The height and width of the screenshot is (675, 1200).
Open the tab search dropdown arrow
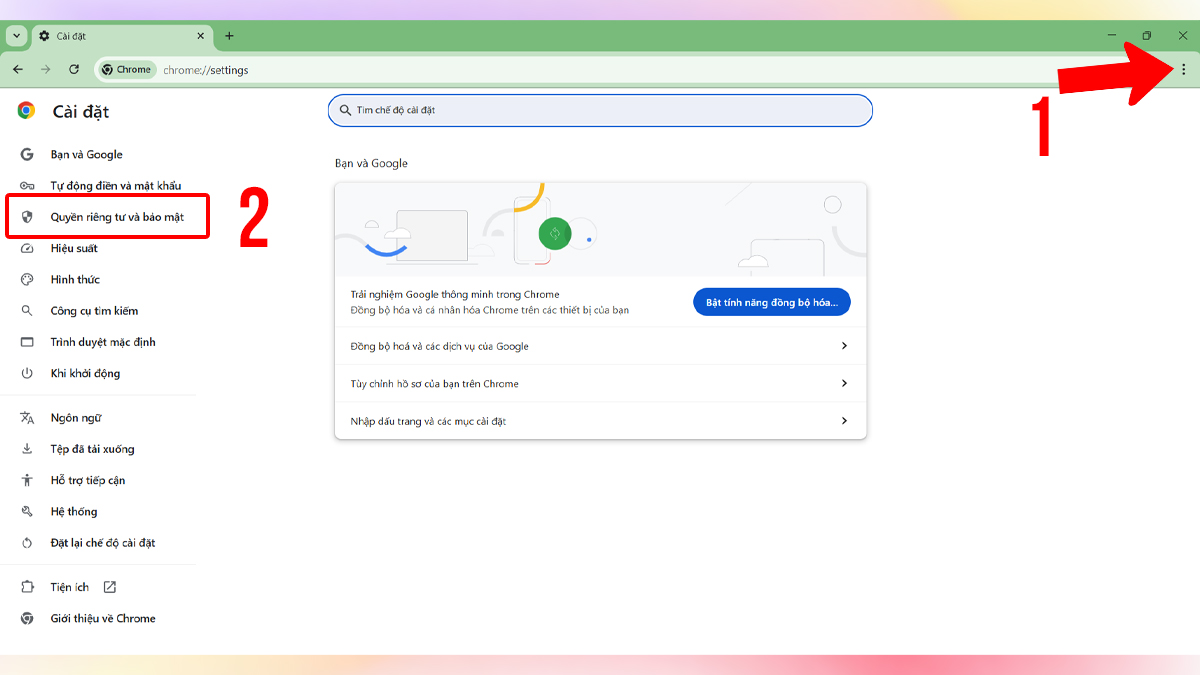point(16,36)
